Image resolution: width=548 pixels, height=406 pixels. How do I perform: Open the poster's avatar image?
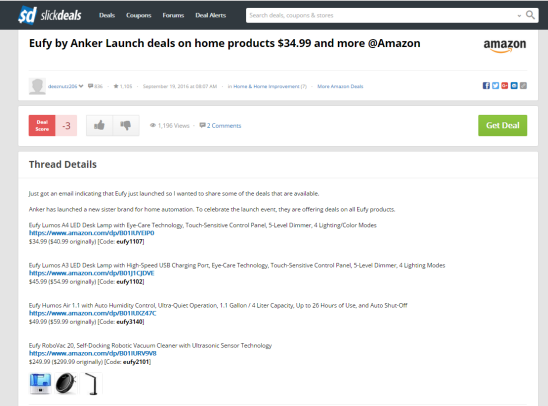point(37,86)
